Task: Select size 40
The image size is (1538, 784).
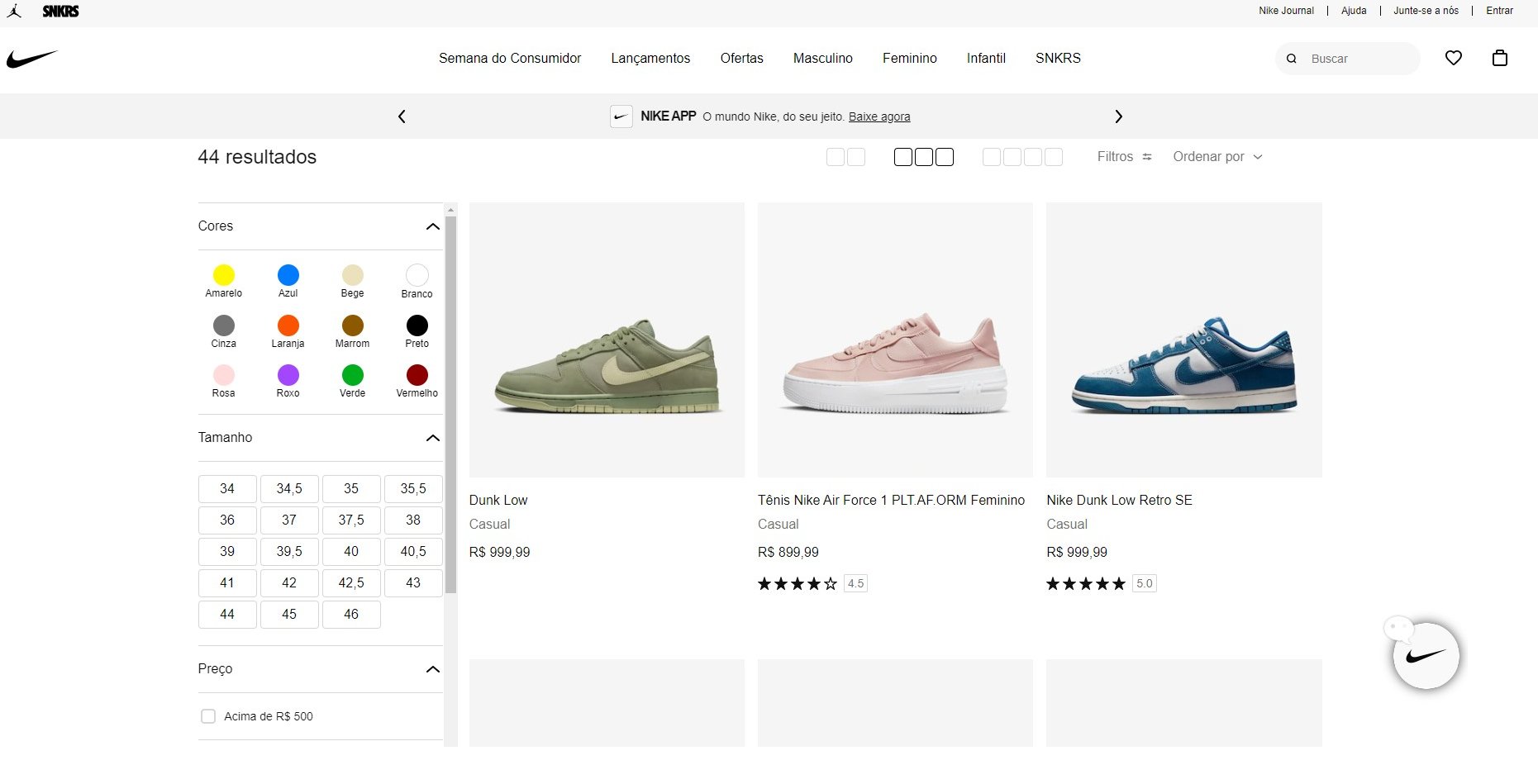Action: click(351, 552)
